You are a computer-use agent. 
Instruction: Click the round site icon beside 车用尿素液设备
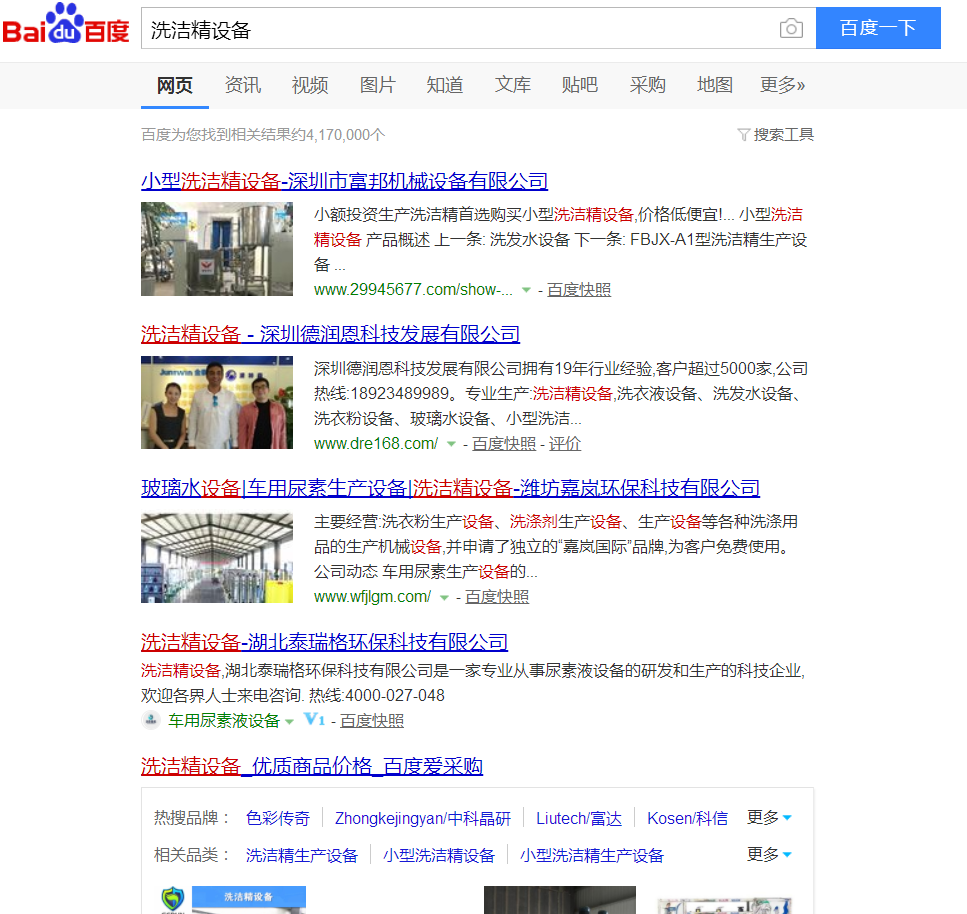(x=151, y=720)
